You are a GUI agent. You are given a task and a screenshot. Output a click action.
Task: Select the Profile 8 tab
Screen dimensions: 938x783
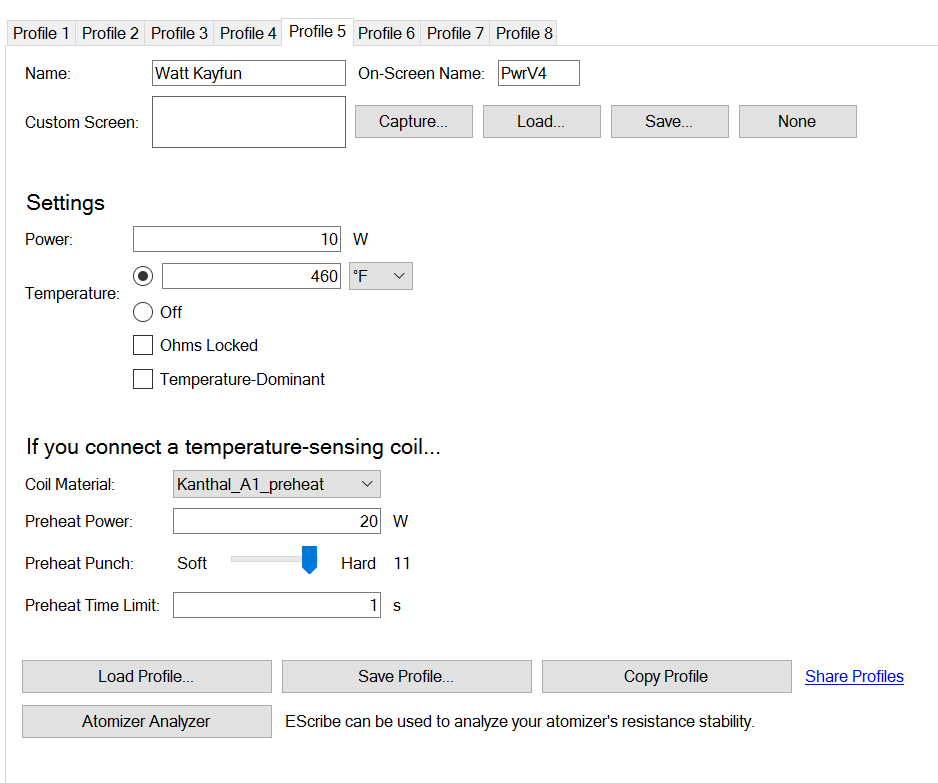coord(524,33)
